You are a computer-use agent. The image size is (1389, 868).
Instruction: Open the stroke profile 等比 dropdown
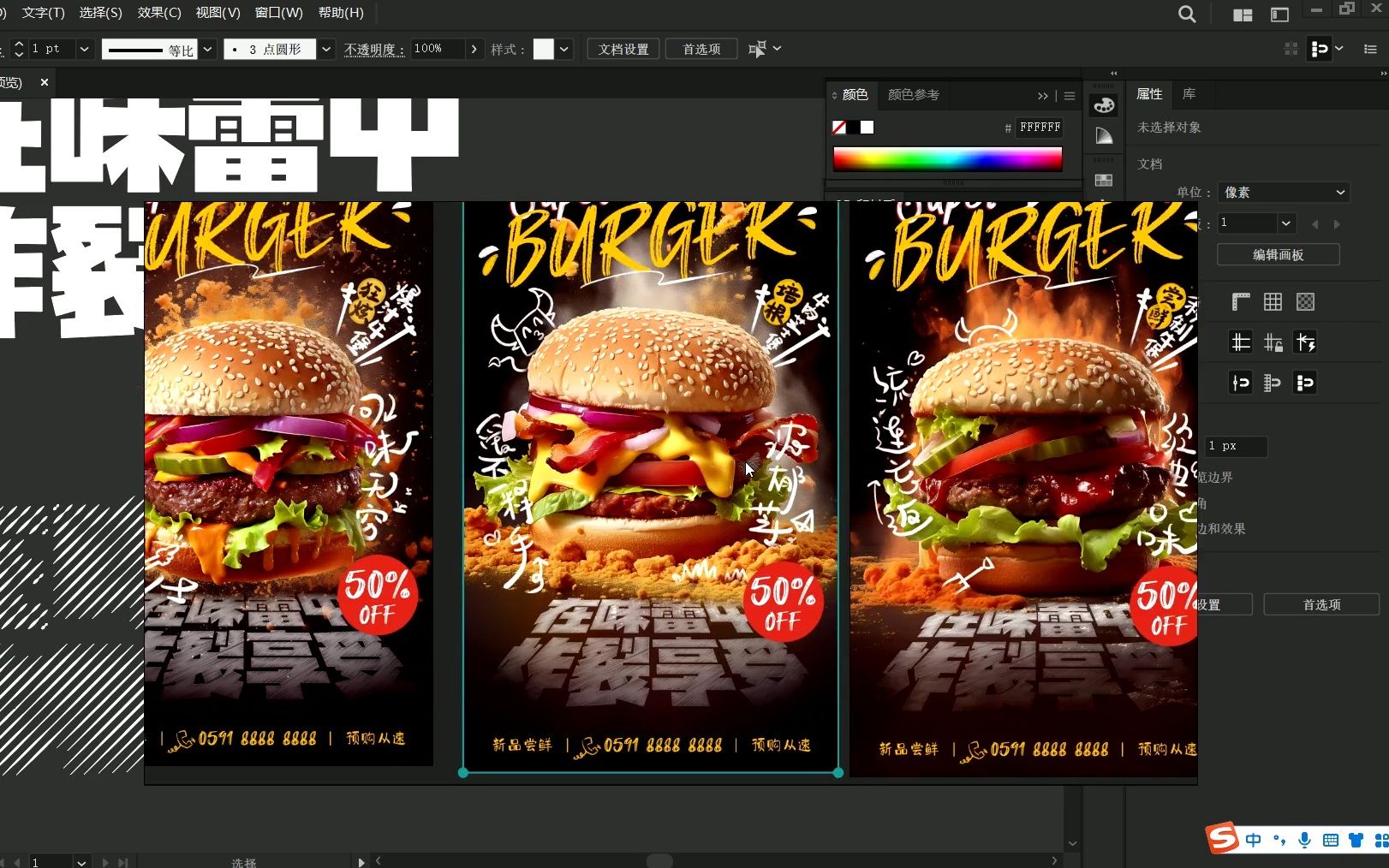(x=207, y=49)
